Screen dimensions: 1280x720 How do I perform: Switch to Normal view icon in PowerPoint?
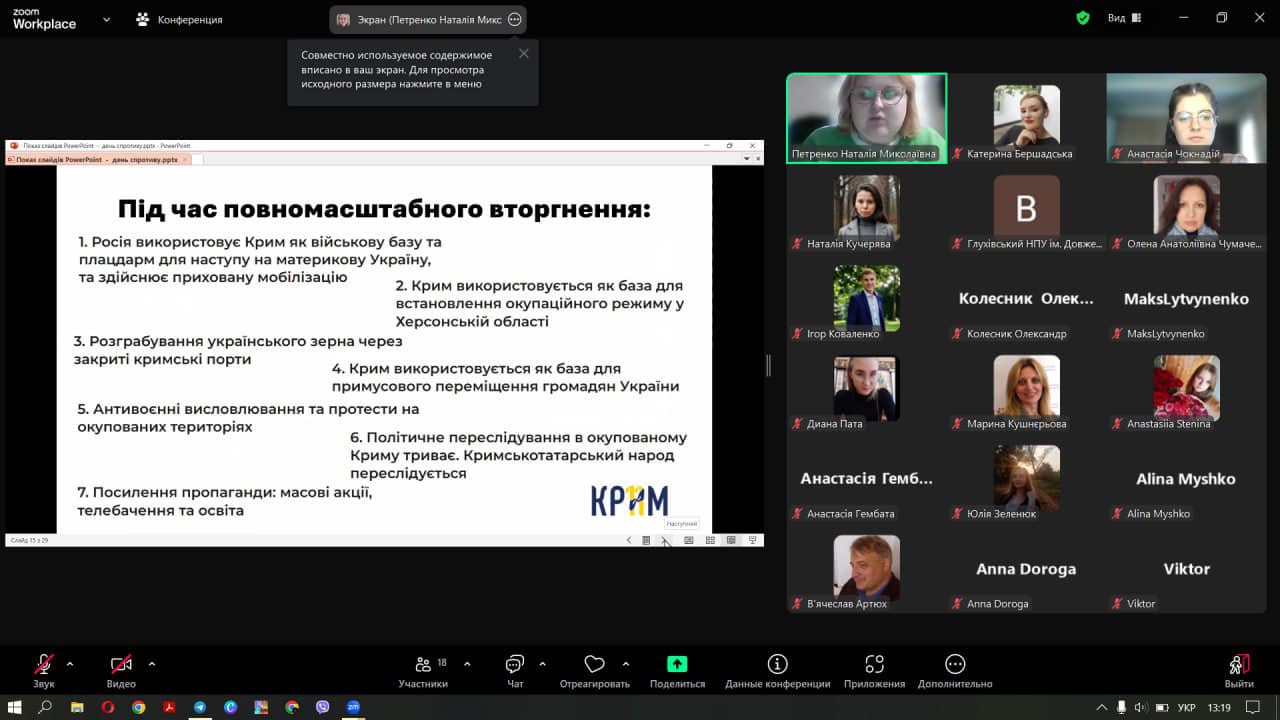click(x=688, y=540)
